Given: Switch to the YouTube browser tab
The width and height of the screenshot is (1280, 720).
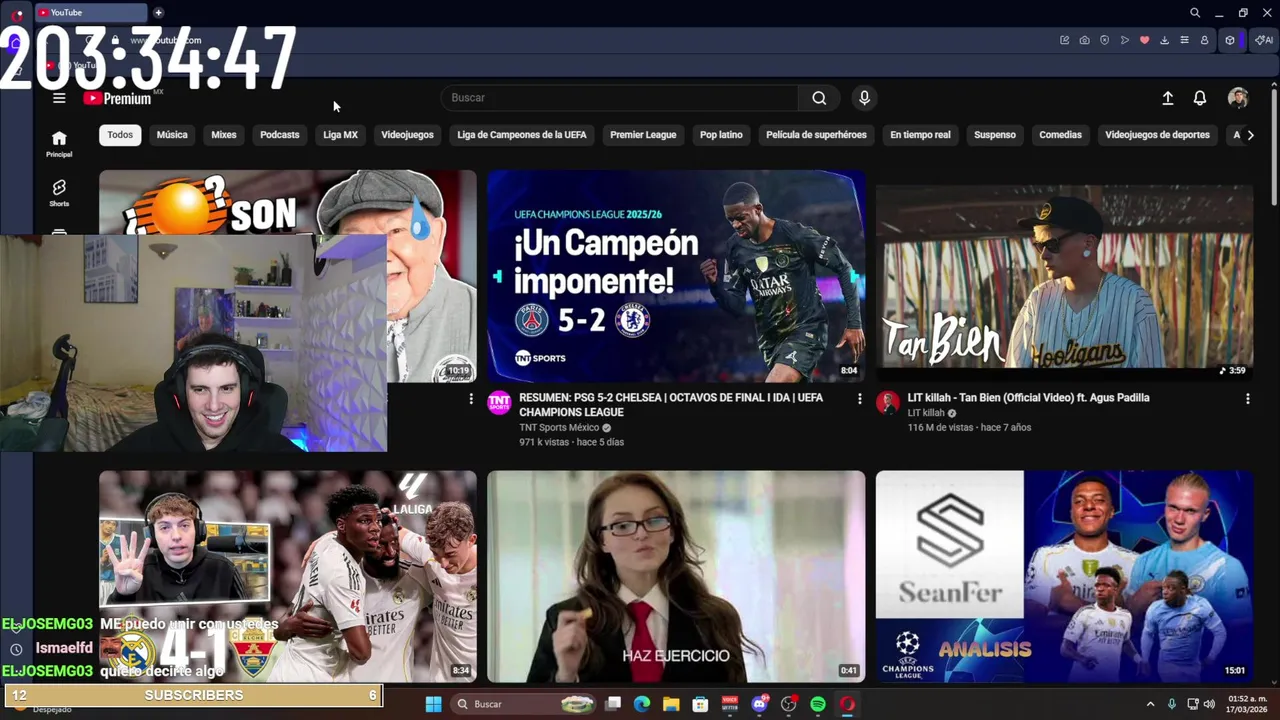Looking at the screenshot, I should [90, 13].
